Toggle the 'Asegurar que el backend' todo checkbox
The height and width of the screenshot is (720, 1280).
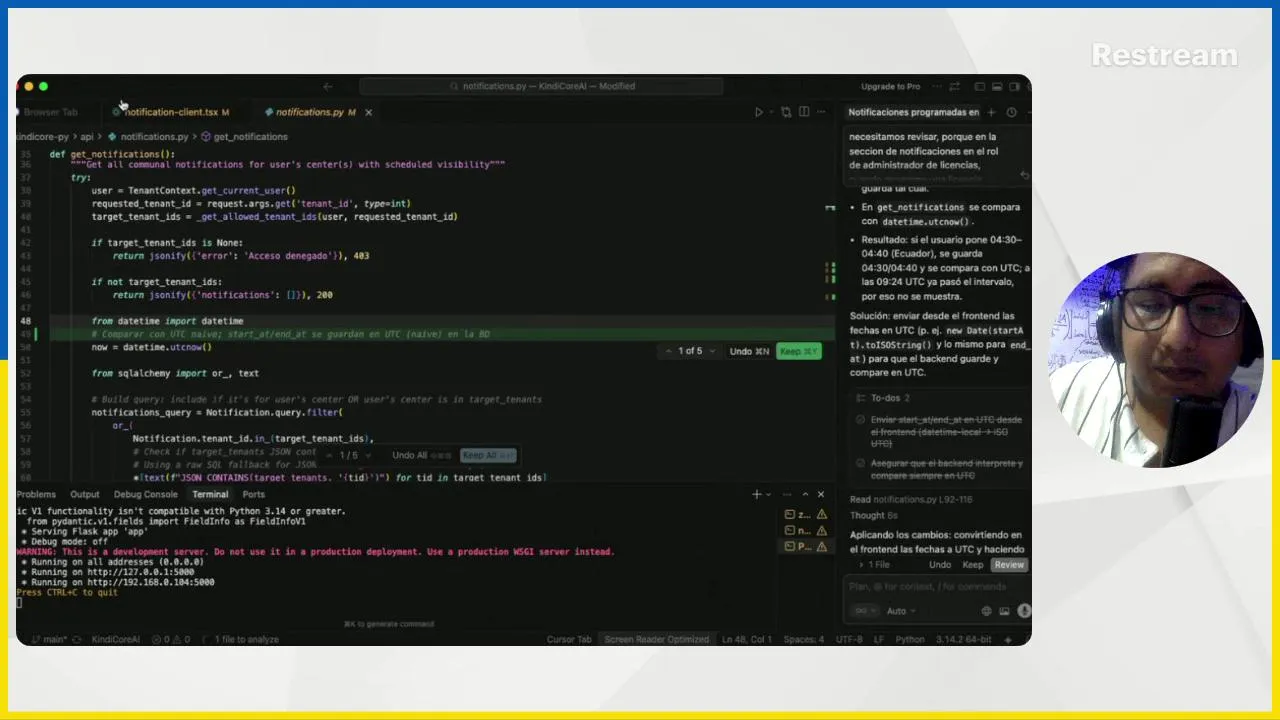click(x=860, y=463)
